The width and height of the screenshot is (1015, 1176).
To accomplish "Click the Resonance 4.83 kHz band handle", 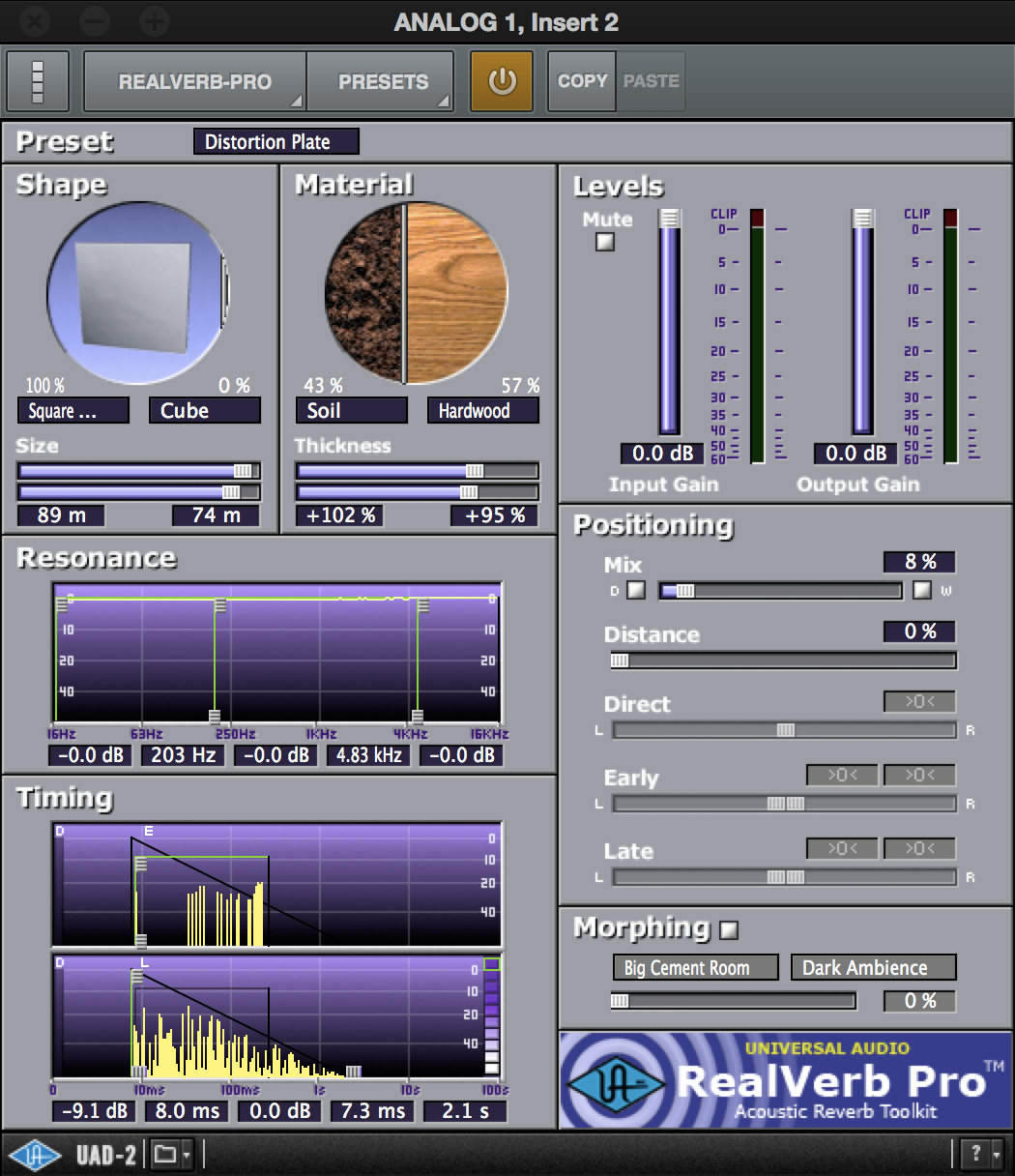I will pos(418,717).
